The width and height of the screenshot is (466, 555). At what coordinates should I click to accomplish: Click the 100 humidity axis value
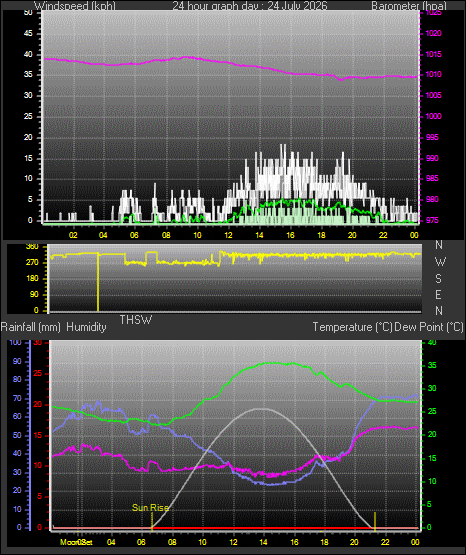click(15, 342)
